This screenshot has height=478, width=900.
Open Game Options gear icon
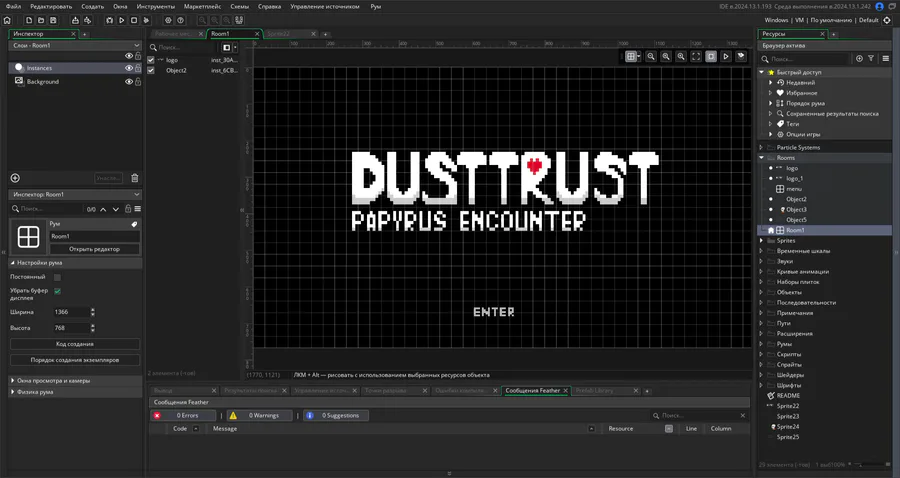coord(168,20)
